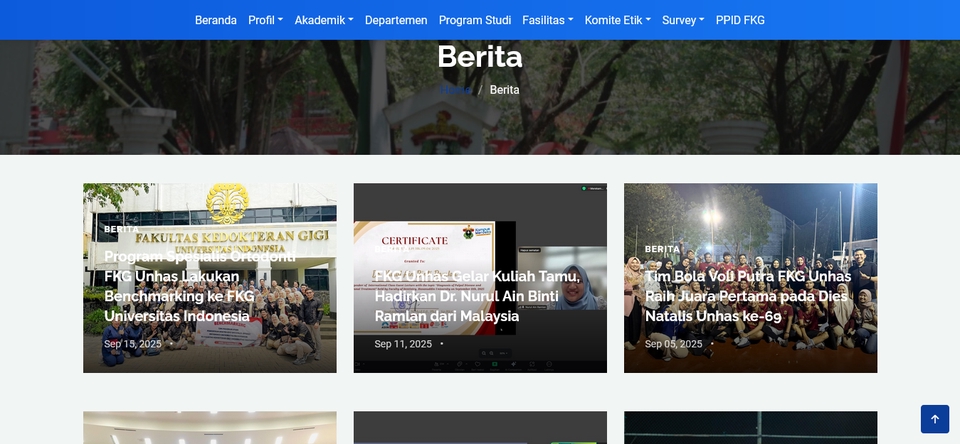The height and width of the screenshot is (444, 960).
Task: Click the Berita page heading
Action: click(x=480, y=56)
